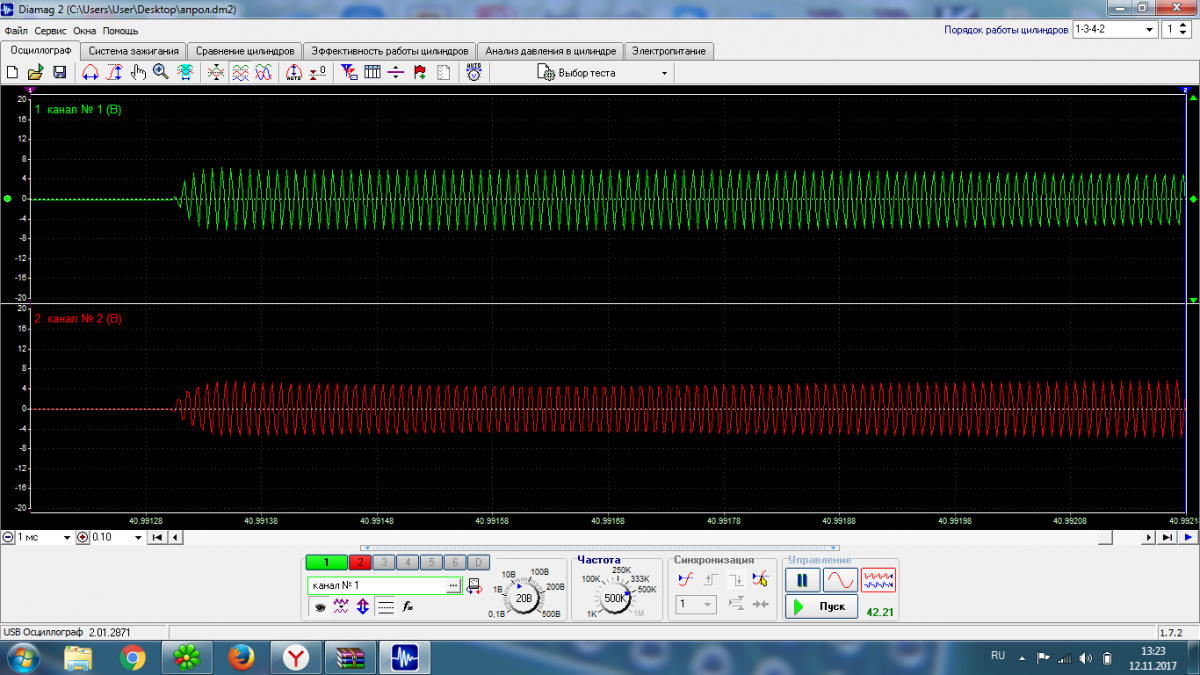Click the red flag marker icon

419,72
